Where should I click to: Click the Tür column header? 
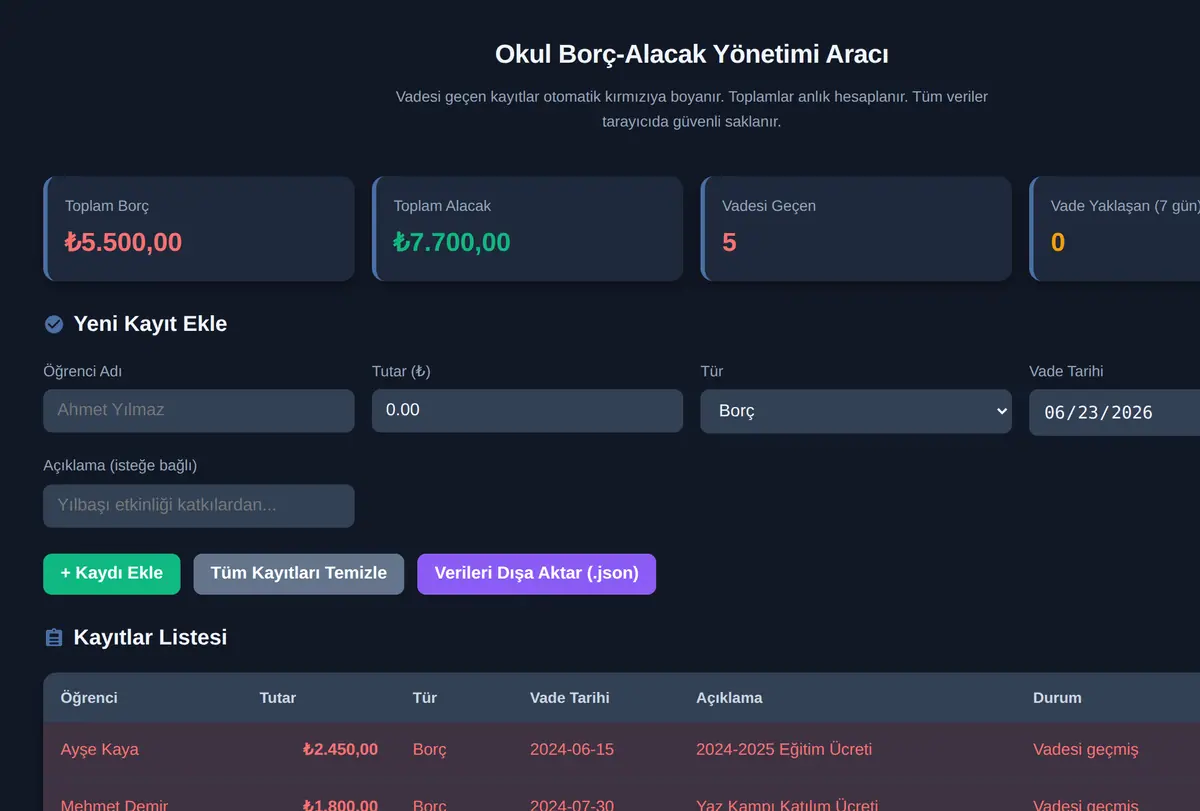tap(425, 698)
